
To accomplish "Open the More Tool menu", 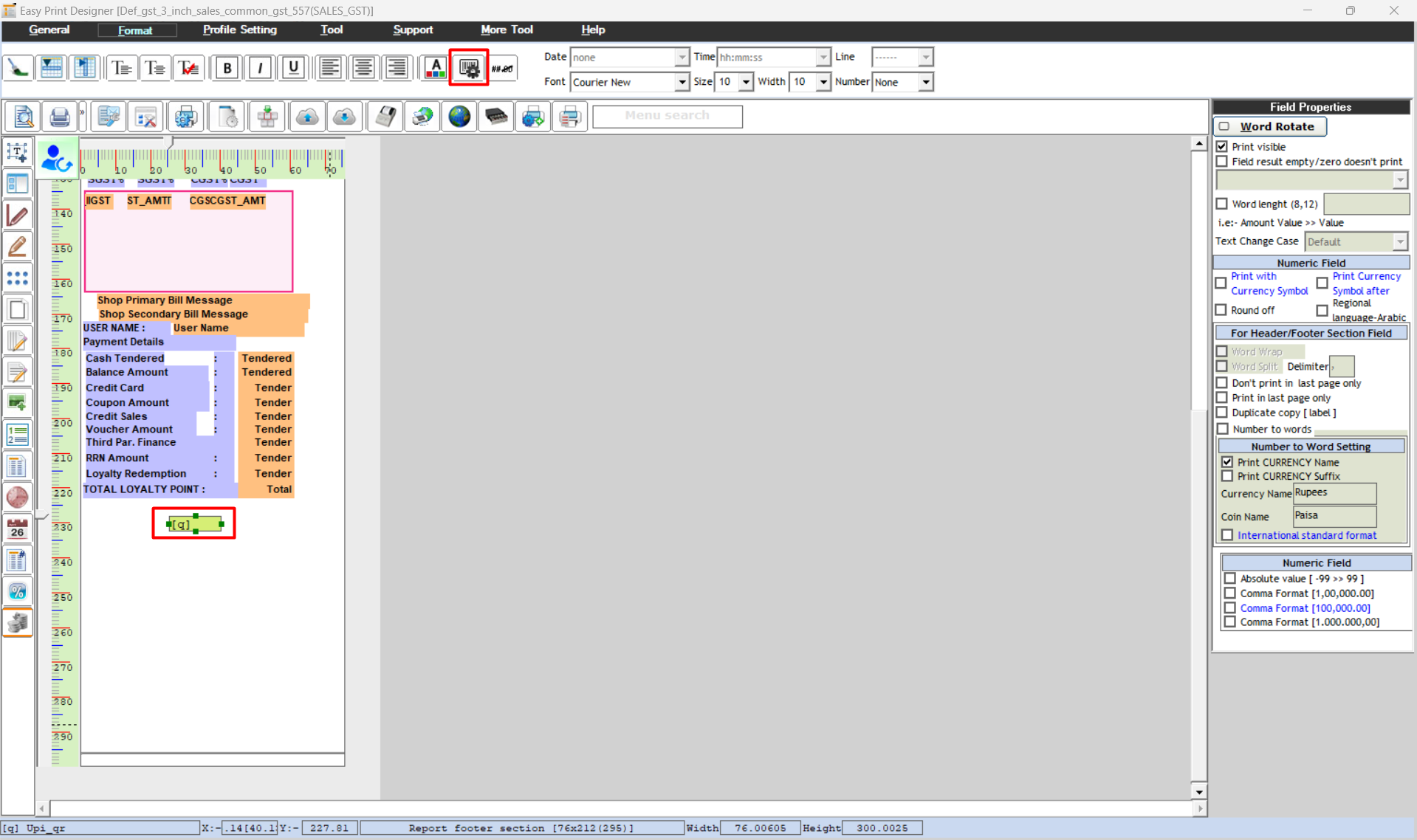I will [x=506, y=30].
